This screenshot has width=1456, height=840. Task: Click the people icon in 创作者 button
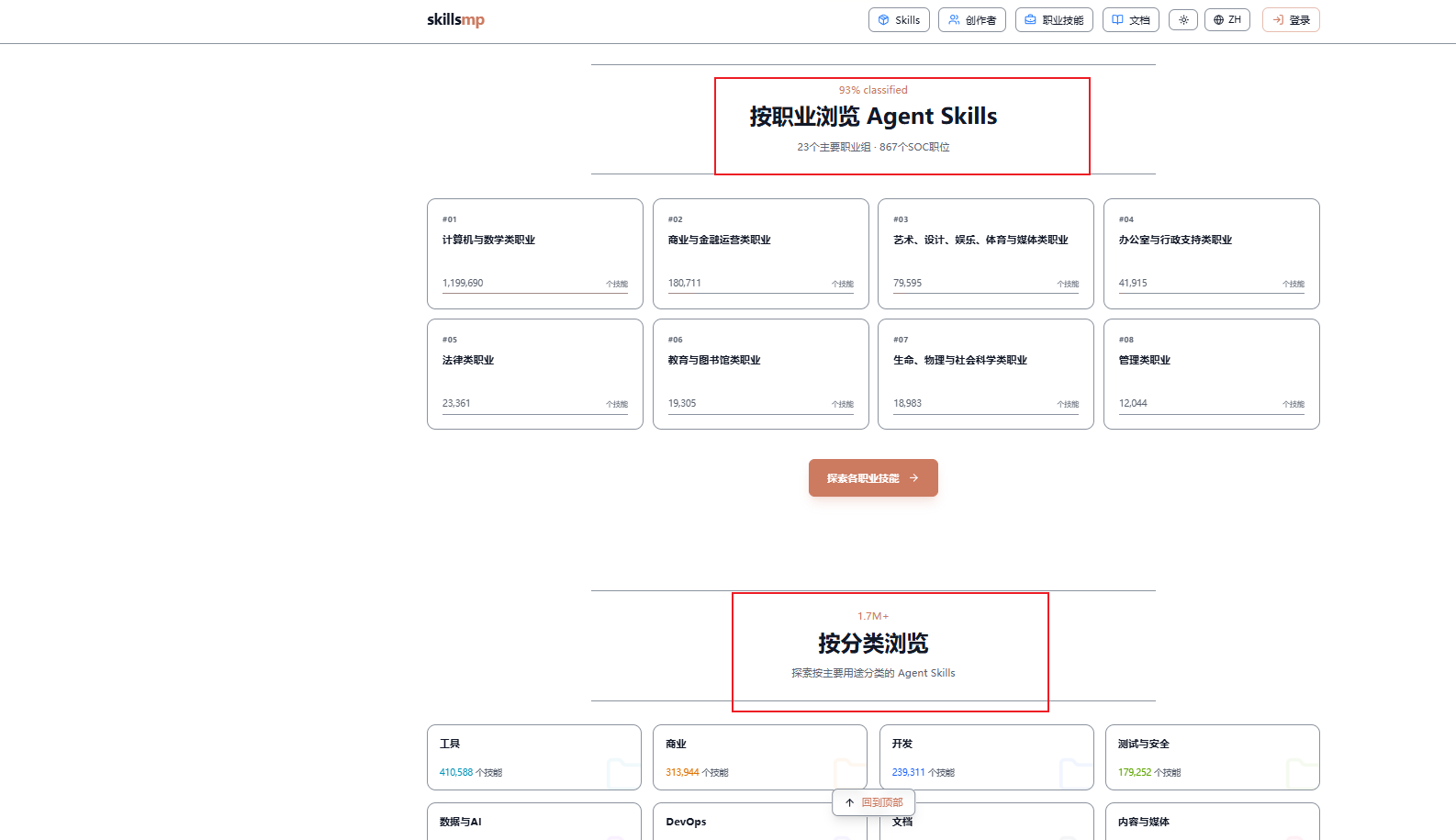(x=954, y=19)
